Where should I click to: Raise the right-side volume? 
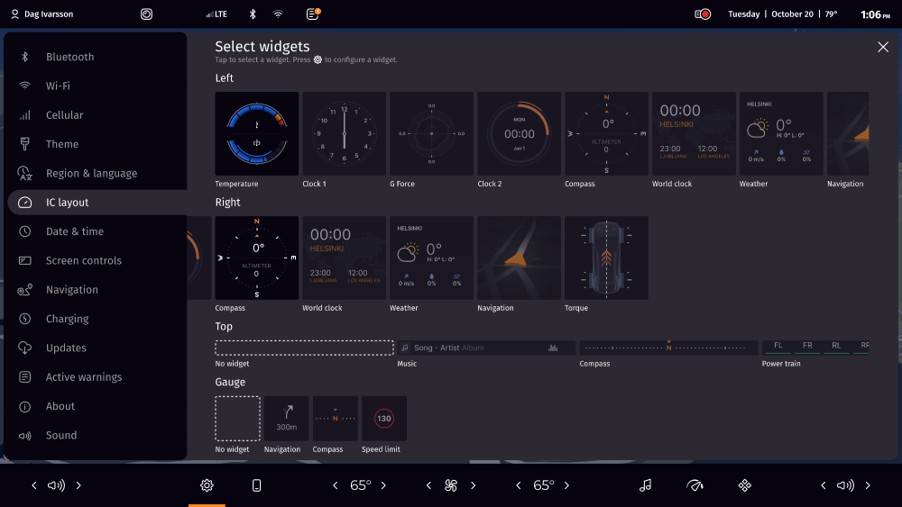867,486
